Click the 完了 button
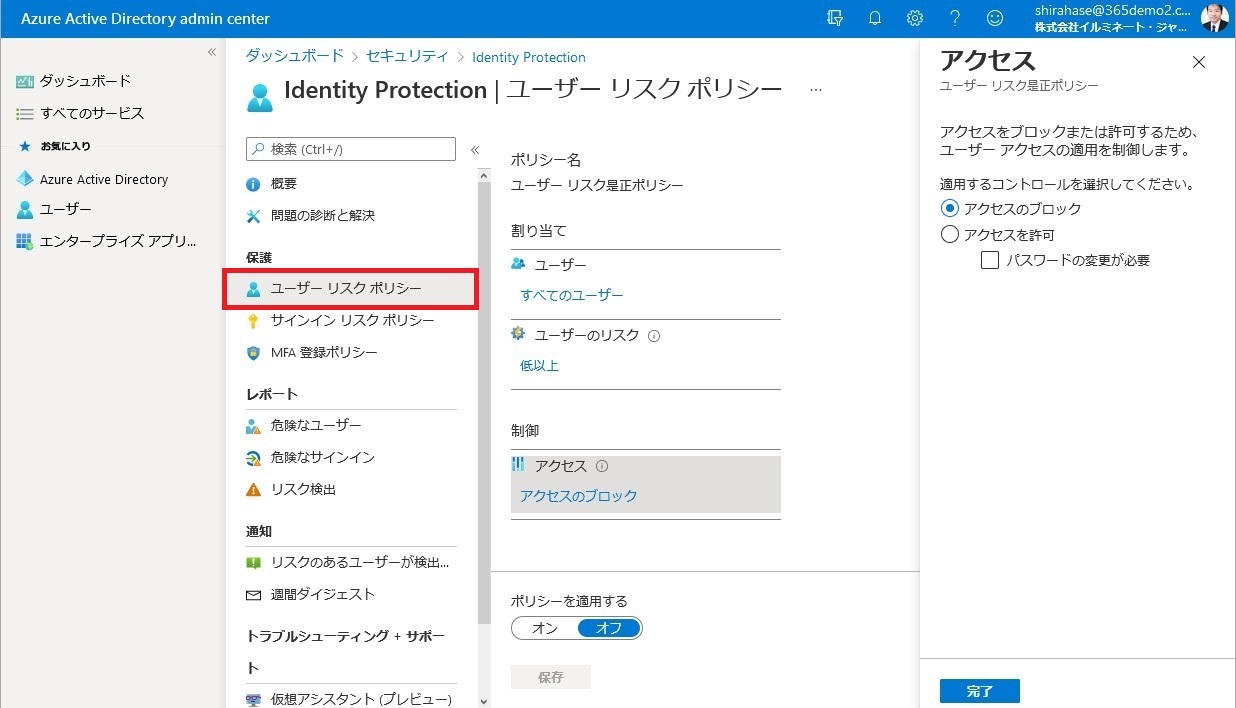 (x=980, y=691)
